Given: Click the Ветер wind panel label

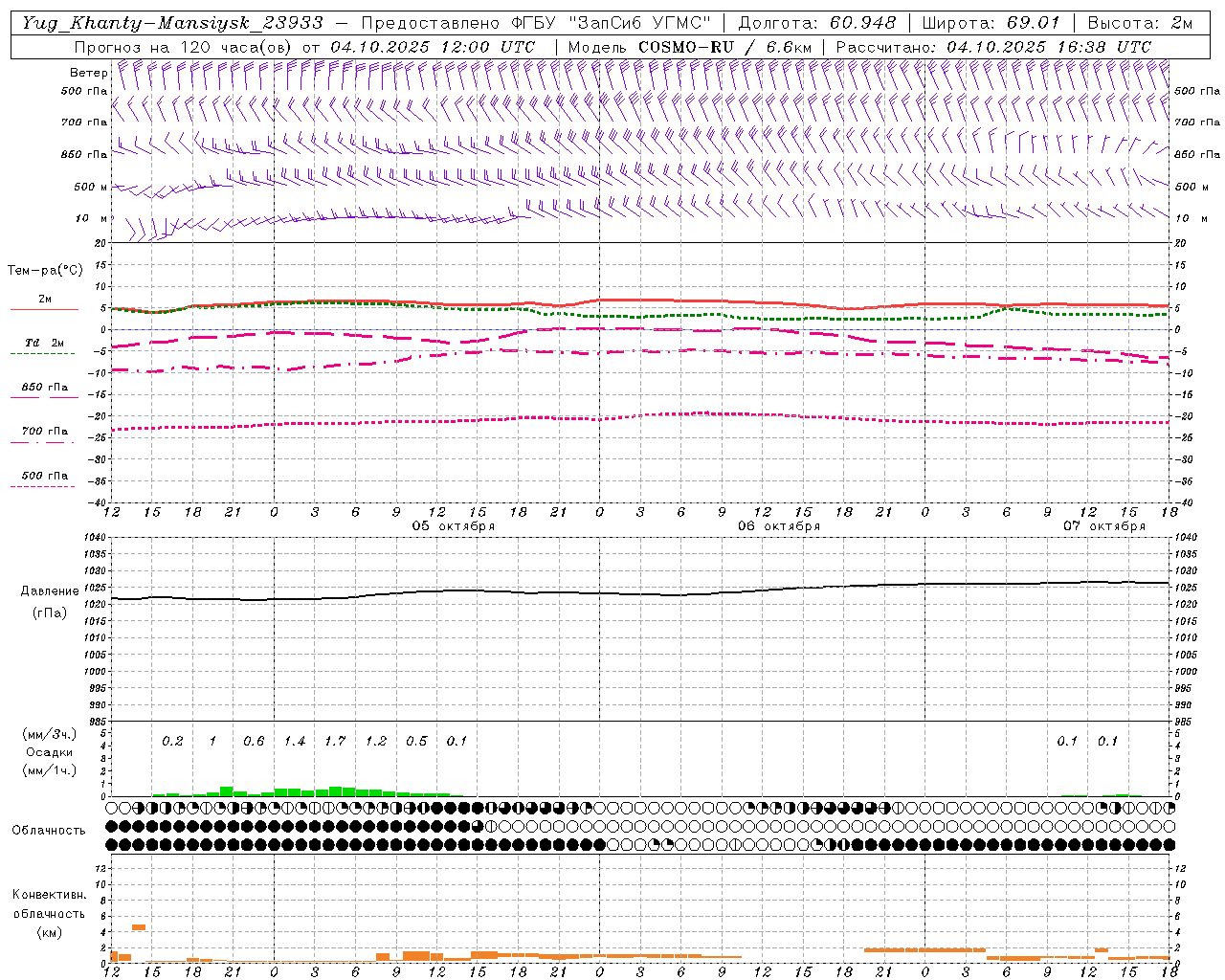Looking at the screenshot, I should pyautogui.click(x=88, y=73).
